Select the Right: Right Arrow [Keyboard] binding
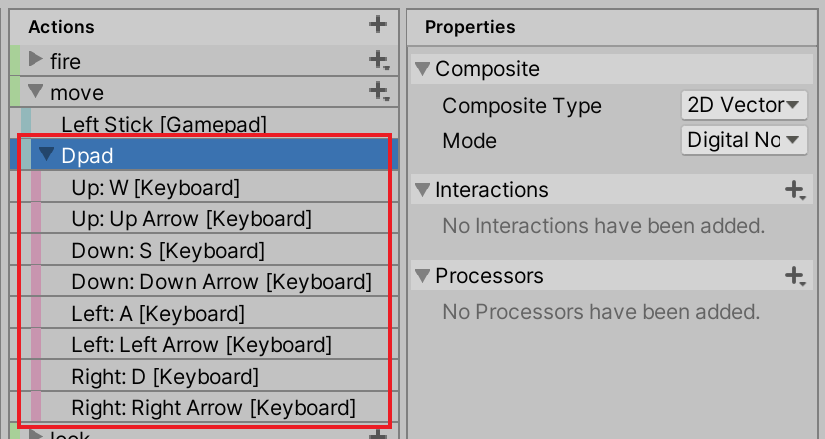 (x=213, y=408)
